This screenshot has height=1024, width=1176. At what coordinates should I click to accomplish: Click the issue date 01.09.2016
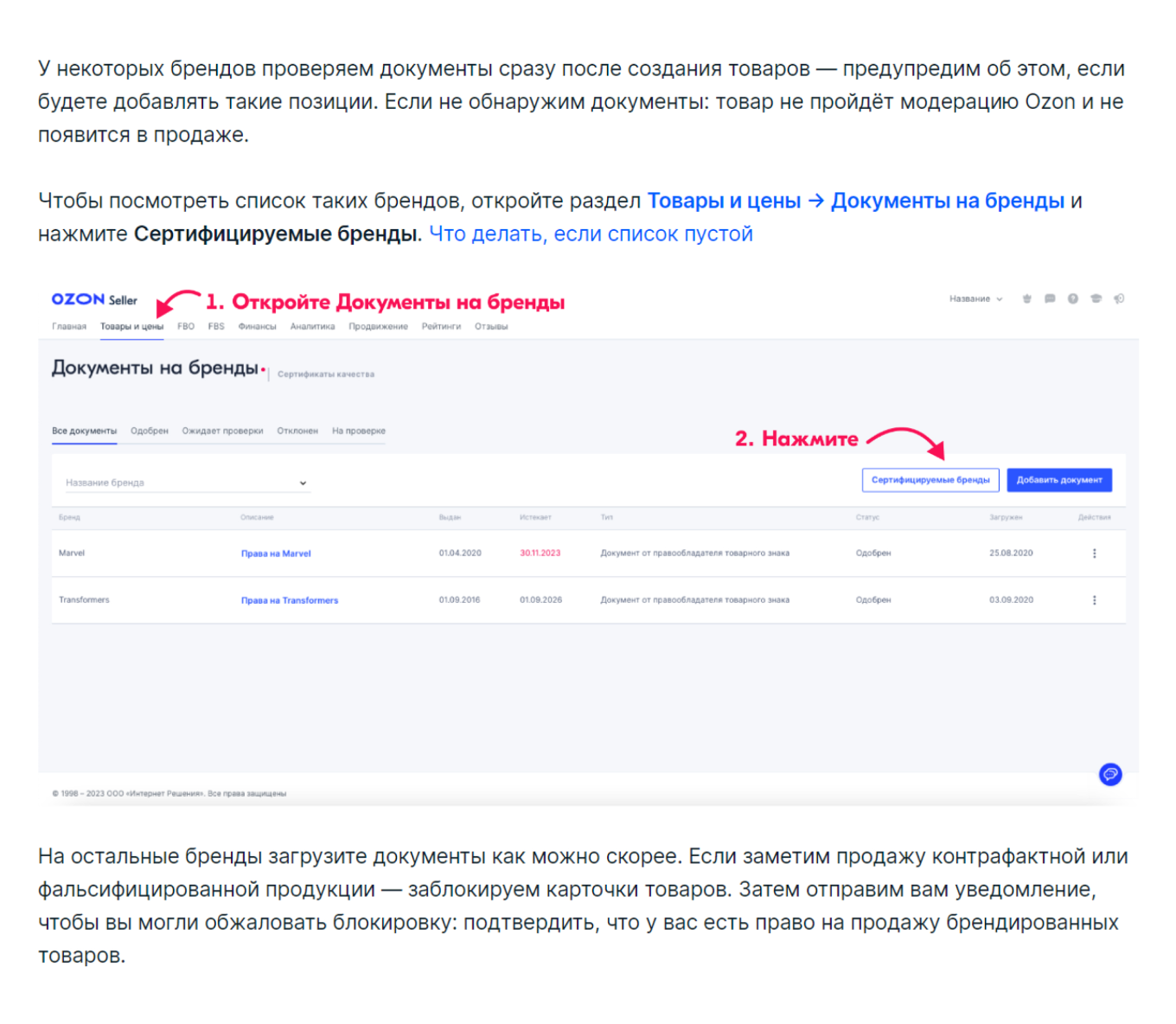(459, 599)
